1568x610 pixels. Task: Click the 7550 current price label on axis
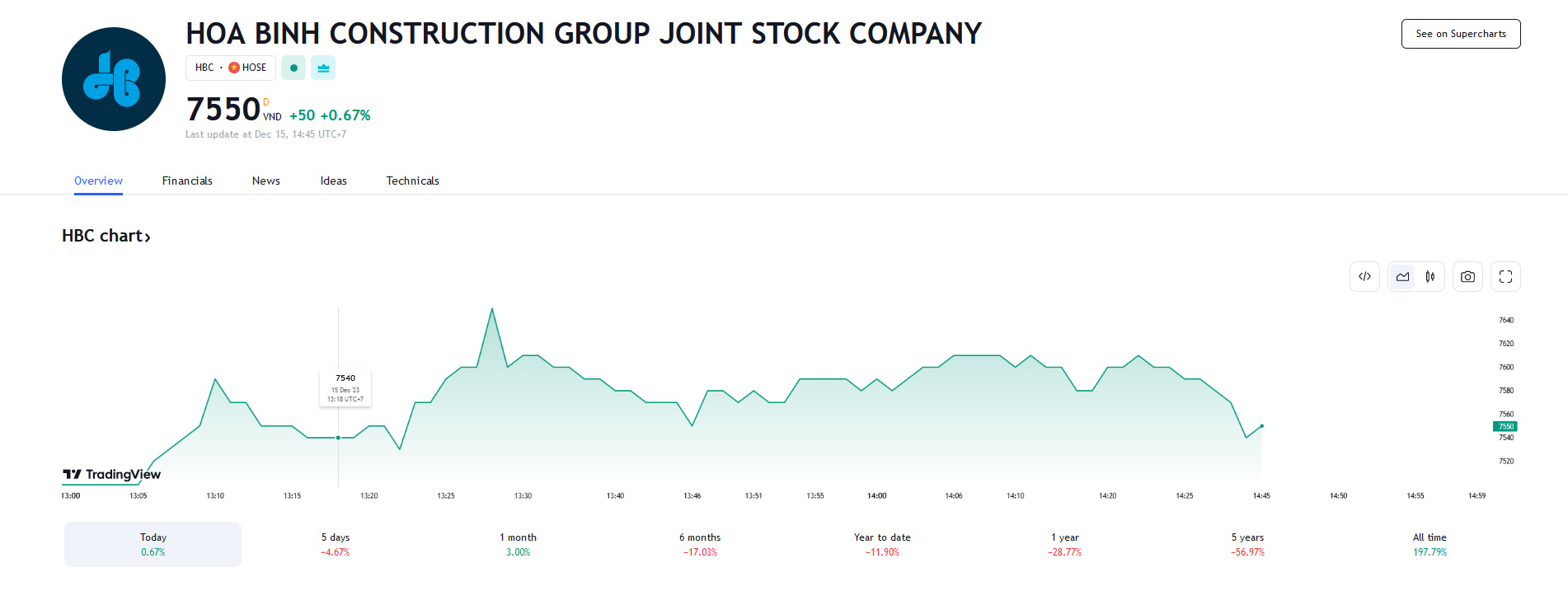click(1505, 426)
